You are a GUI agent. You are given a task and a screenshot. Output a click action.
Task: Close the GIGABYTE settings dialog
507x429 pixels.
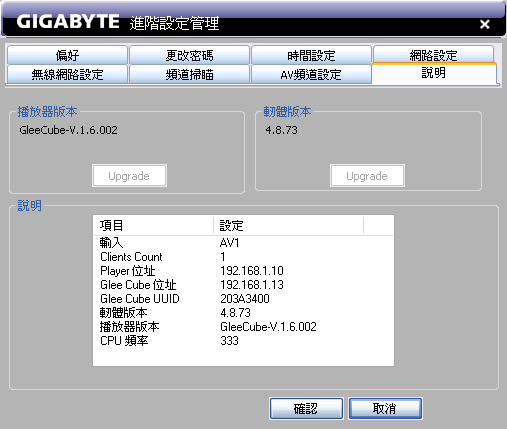(484, 24)
